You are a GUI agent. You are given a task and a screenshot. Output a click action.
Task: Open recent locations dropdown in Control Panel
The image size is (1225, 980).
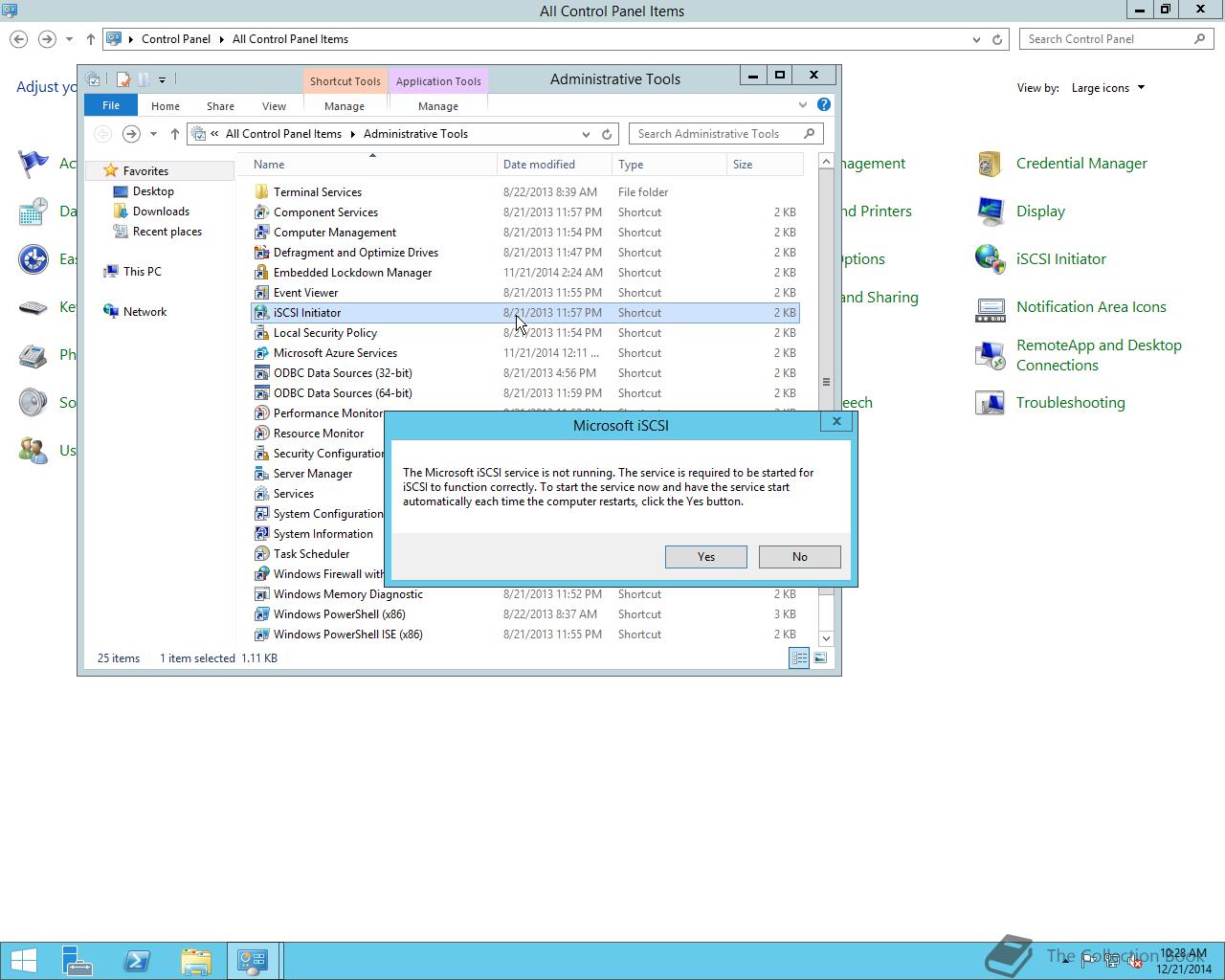pyautogui.click(x=69, y=39)
